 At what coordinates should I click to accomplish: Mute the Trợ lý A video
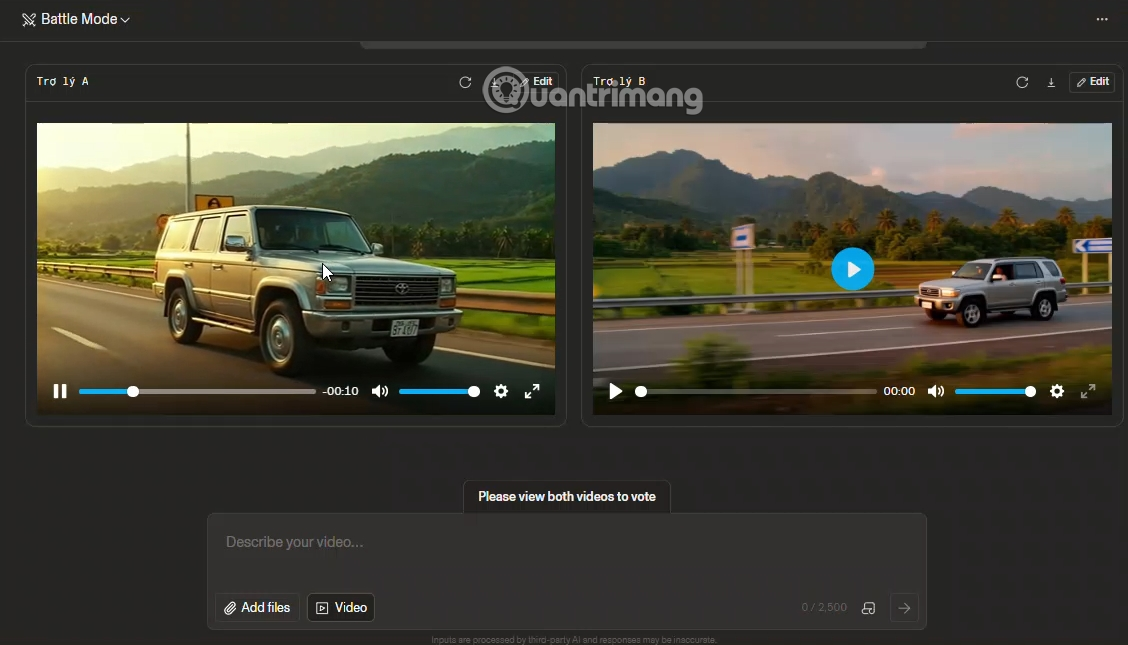(380, 391)
